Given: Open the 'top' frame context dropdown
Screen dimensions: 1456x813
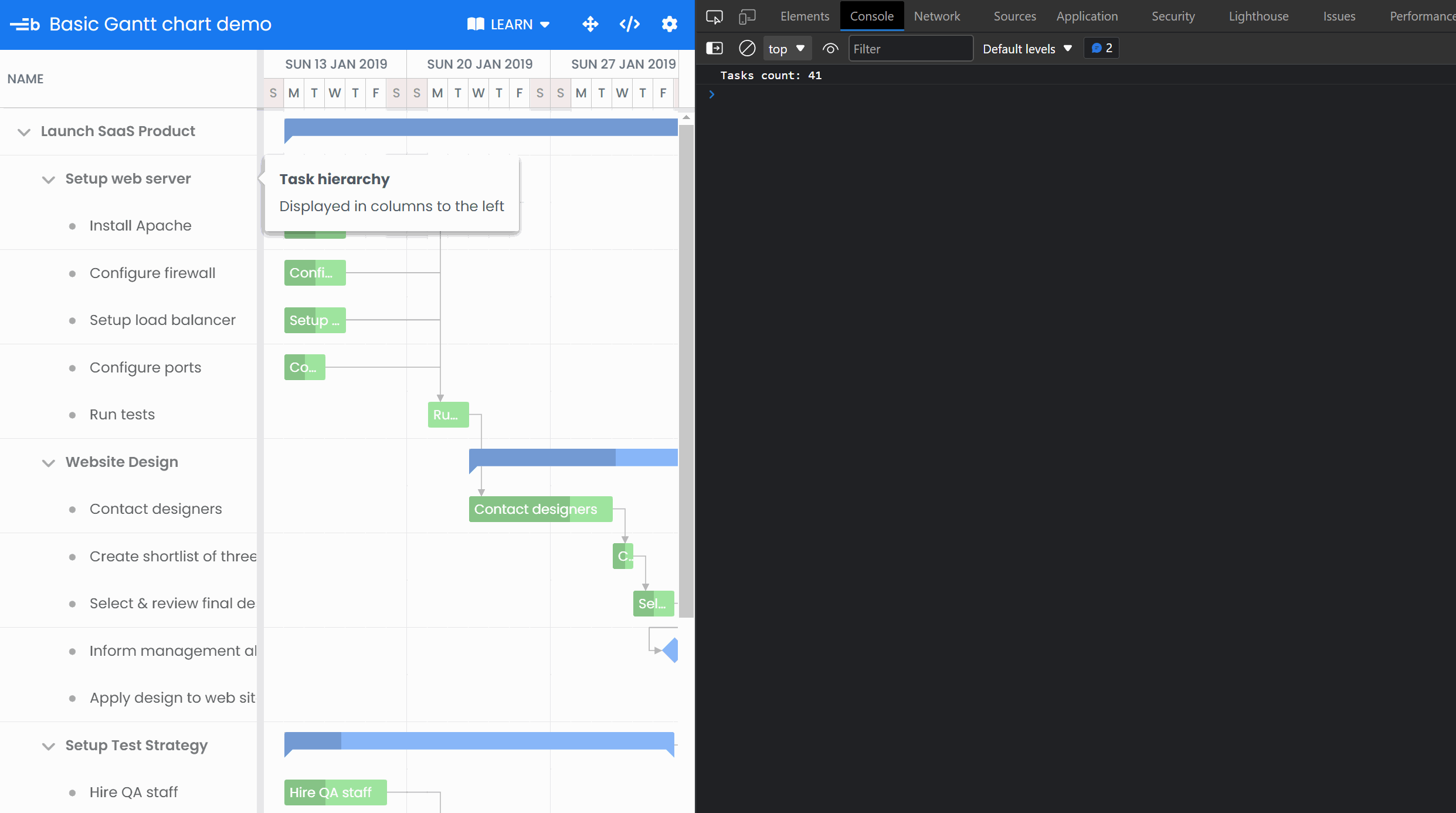Looking at the screenshot, I should pyautogui.click(x=786, y=48).
